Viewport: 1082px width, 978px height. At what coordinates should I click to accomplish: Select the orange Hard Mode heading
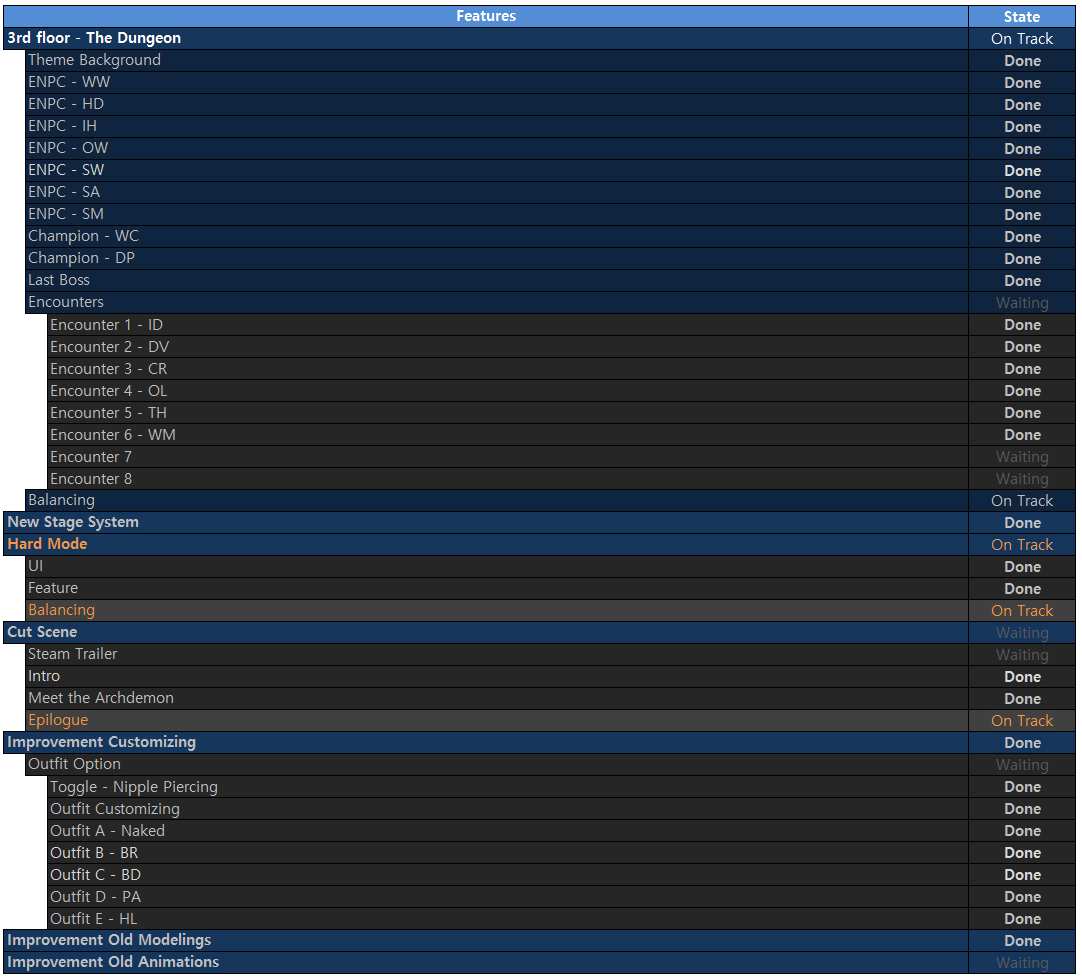[x=48, y=544]
